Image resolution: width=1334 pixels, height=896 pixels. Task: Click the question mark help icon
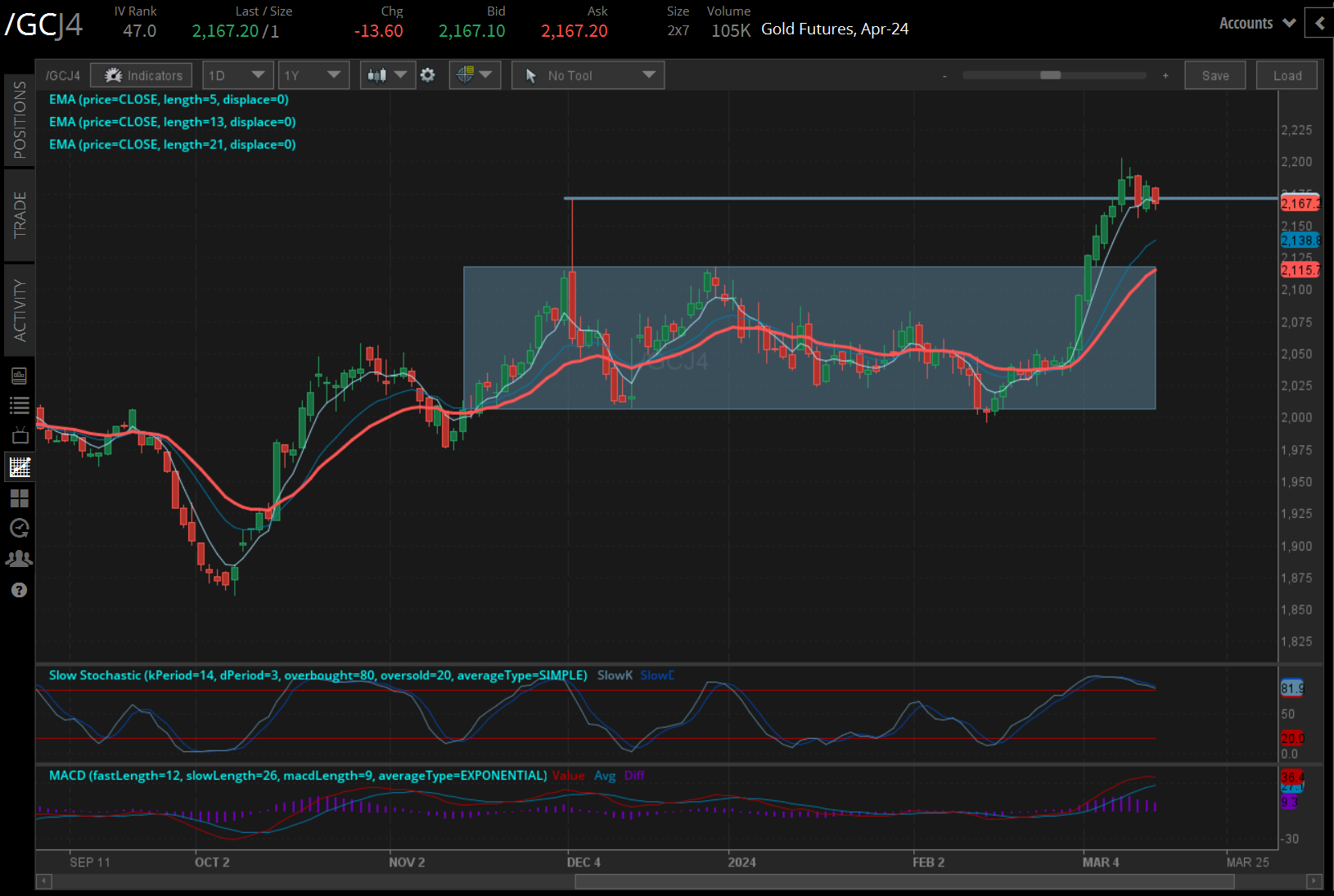pos(20,590)
